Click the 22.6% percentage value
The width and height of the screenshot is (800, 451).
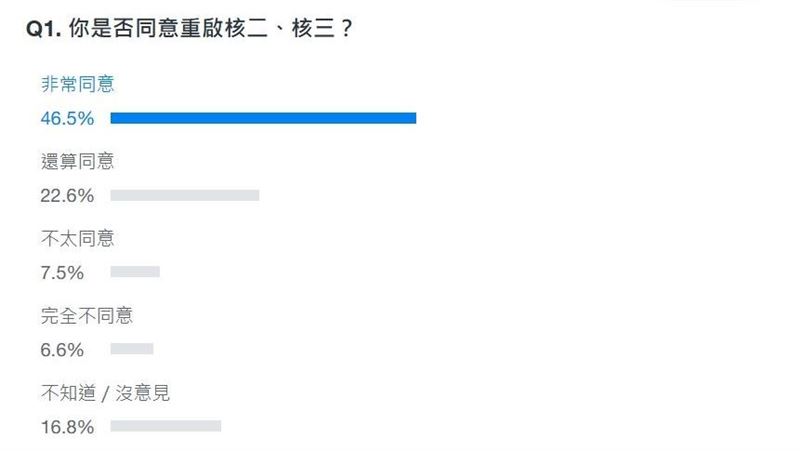point(67,196)
